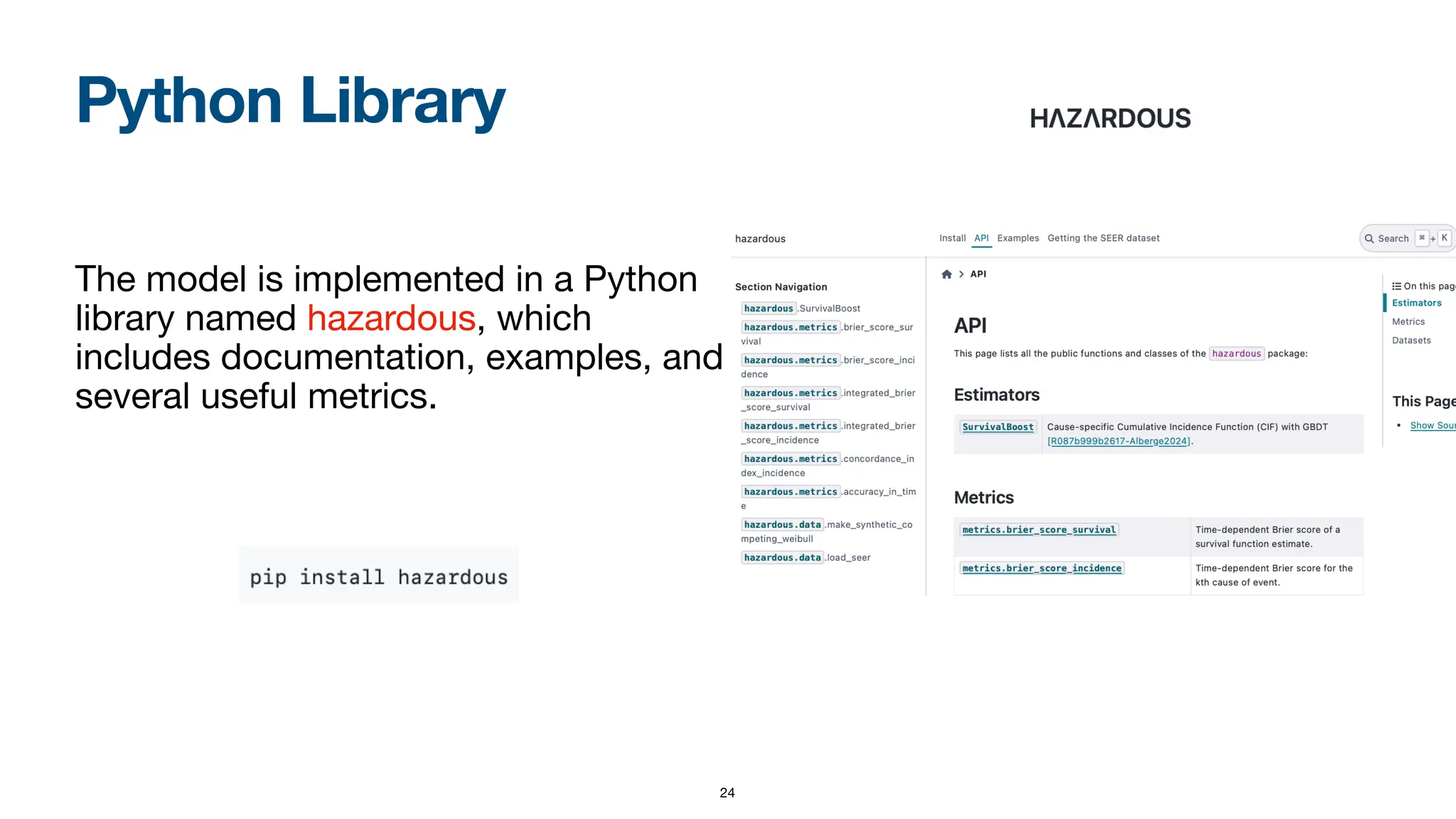
Task: Click the Section Navigation heading
Action: tap(781, 287)
